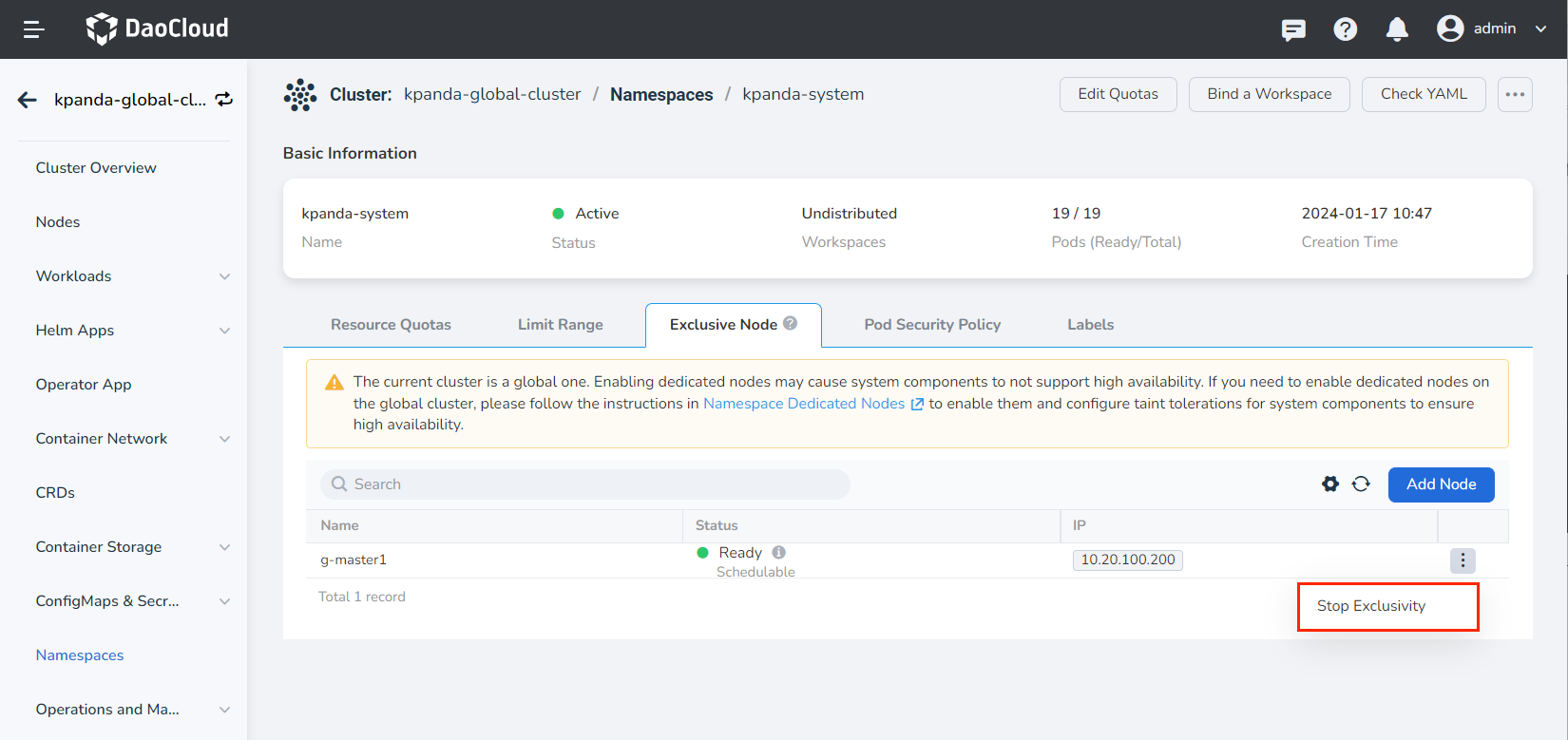Open the notifications bell
The height and width of the screenshot is (740, 1568).
point(1396,29)
